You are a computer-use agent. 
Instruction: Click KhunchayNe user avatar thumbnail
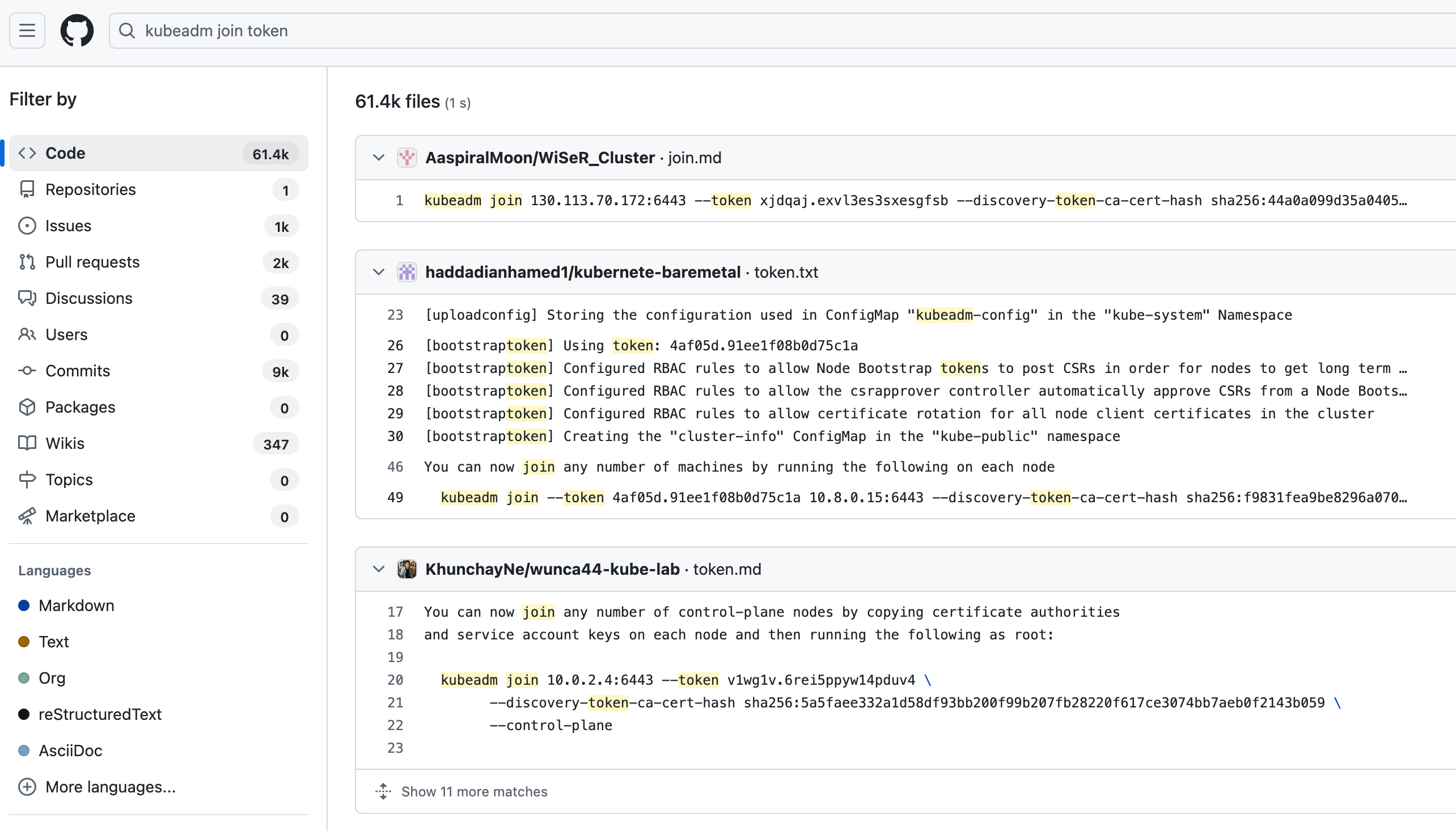click(x=407, y=569)
